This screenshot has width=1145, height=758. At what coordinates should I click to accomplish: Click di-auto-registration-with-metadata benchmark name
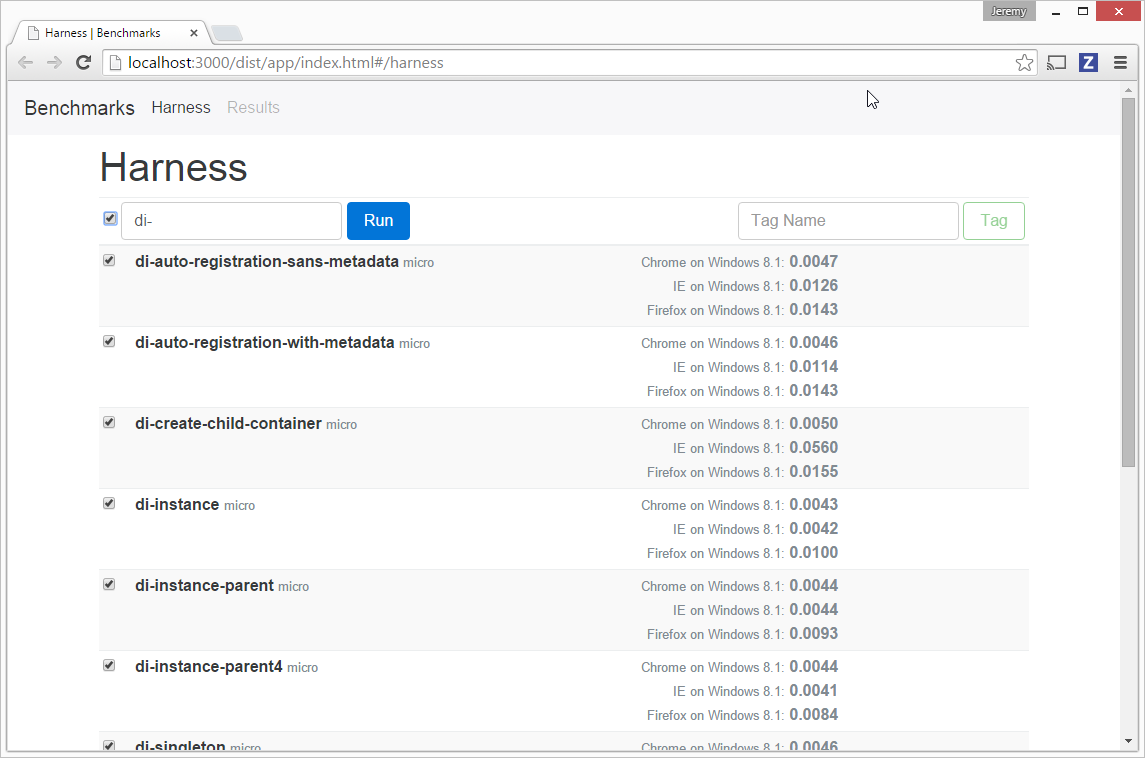tap(264, 342)
